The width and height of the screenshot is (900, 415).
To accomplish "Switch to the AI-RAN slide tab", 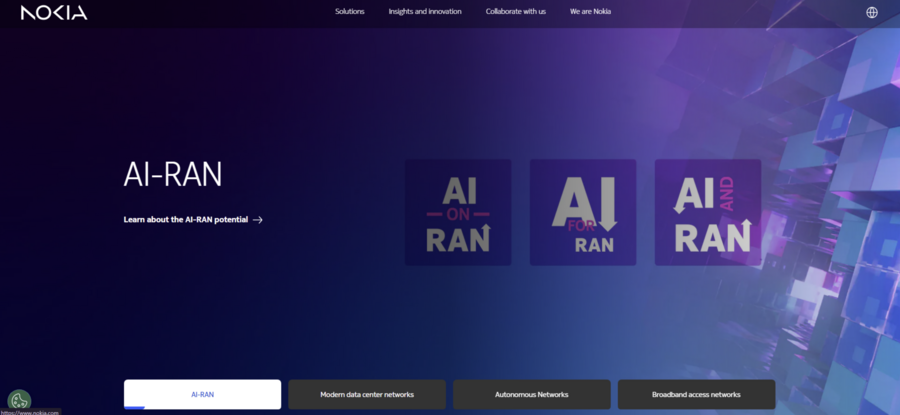I will [x=203, y=394].
